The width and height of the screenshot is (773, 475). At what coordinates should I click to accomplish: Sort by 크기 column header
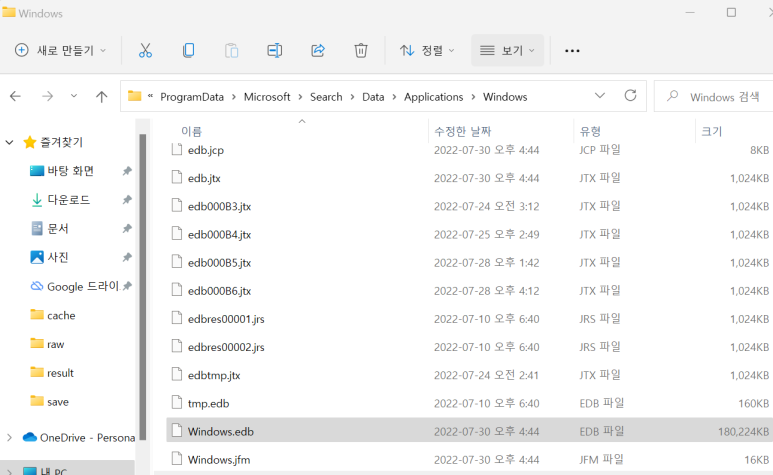[x=711, y=131]
